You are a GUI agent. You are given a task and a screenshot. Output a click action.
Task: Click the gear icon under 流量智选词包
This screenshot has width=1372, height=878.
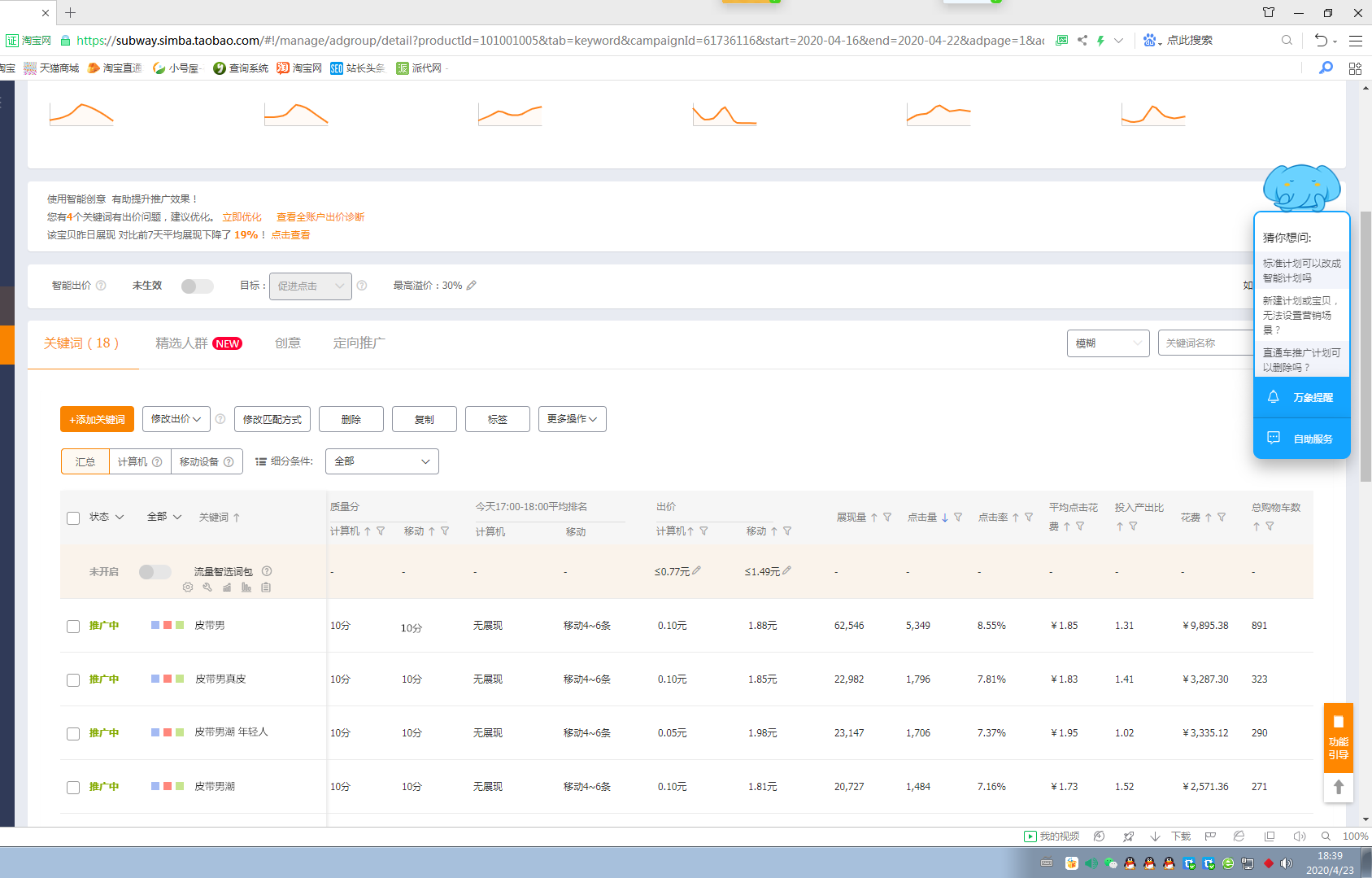tap(188, 588)
